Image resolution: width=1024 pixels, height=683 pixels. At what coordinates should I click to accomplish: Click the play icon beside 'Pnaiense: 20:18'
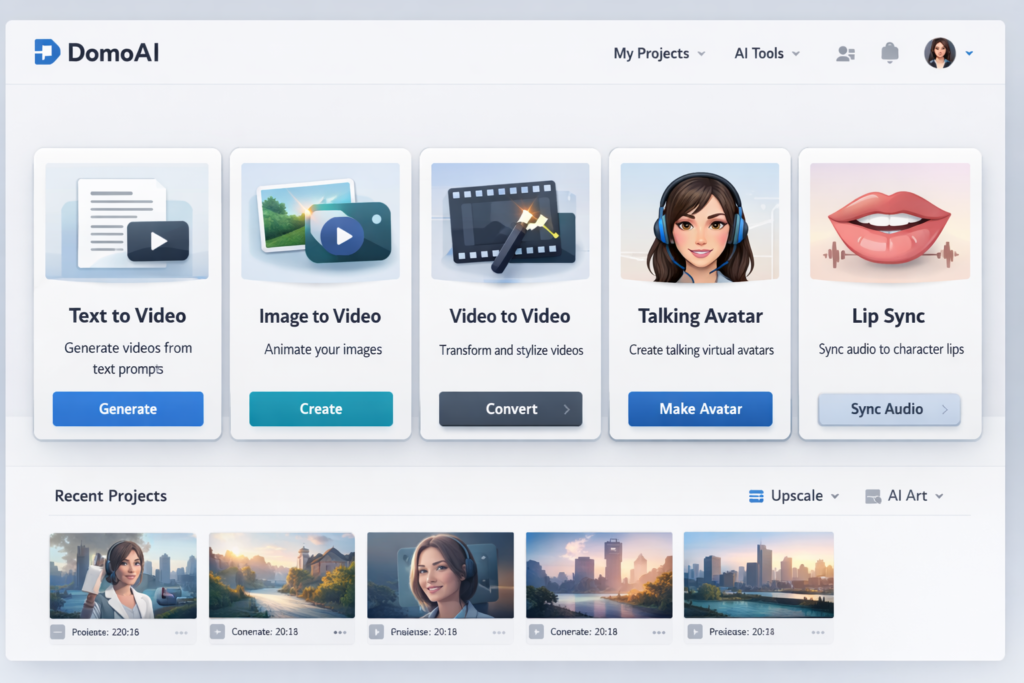376,632
